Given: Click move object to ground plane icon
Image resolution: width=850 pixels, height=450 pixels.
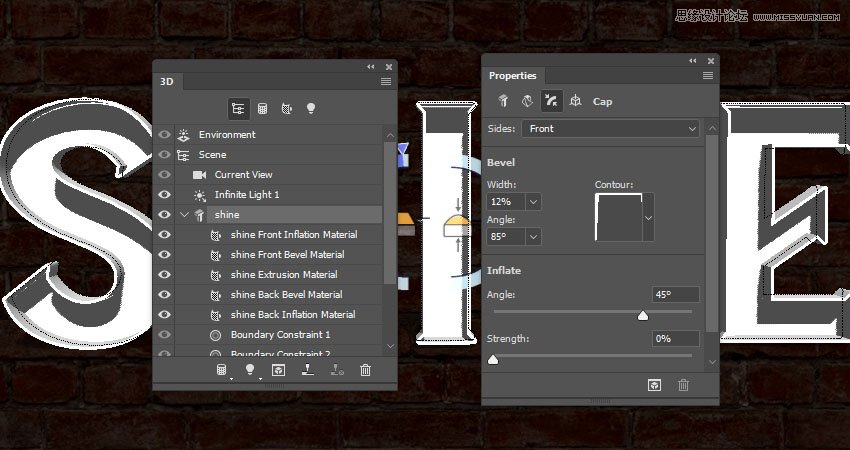Looking at the screenshot, I should click(x=307, y=370).
